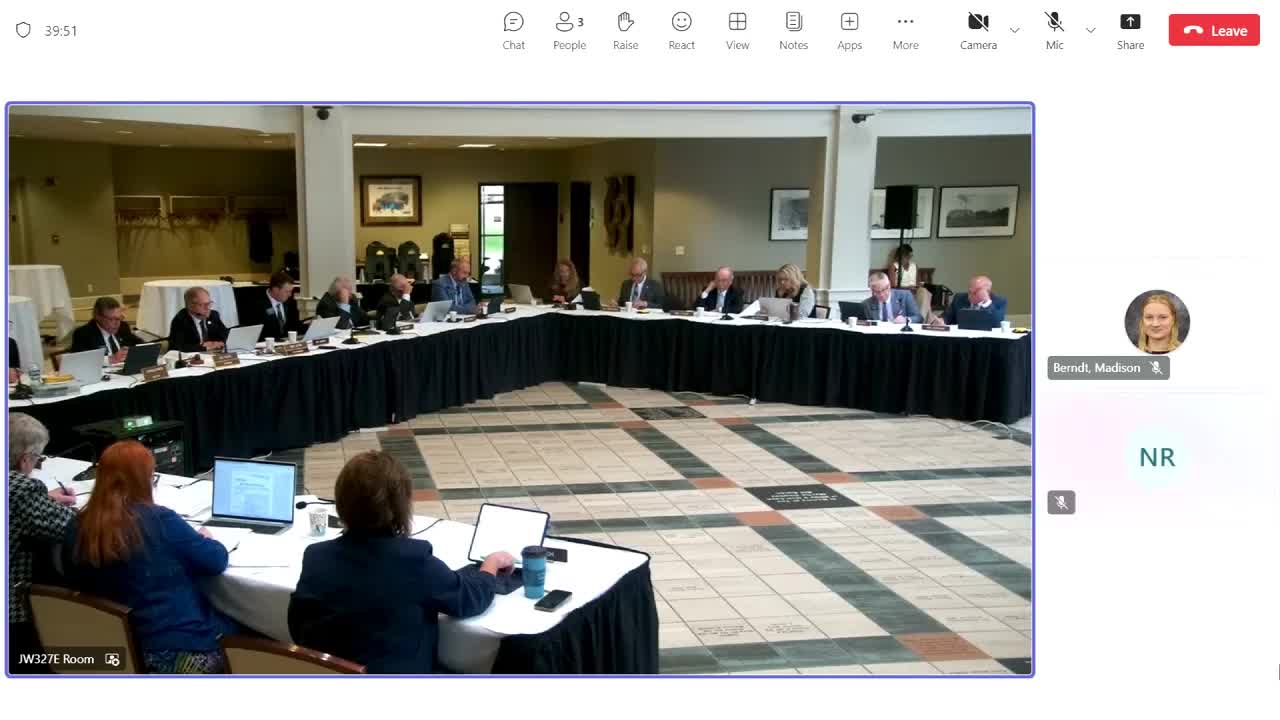Start sharing with the Share icon

point(1130,30)
